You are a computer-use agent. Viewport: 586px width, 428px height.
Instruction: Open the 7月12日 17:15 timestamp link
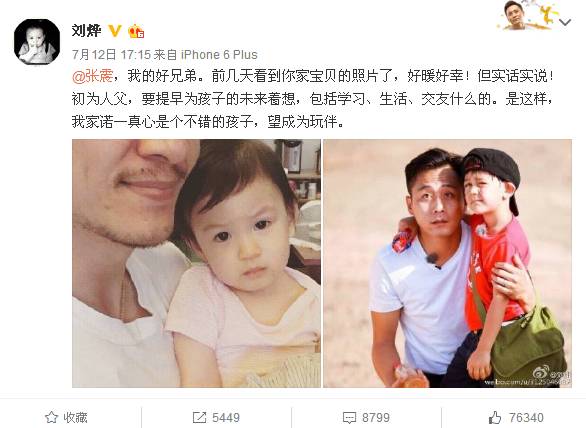coord(111,55)
